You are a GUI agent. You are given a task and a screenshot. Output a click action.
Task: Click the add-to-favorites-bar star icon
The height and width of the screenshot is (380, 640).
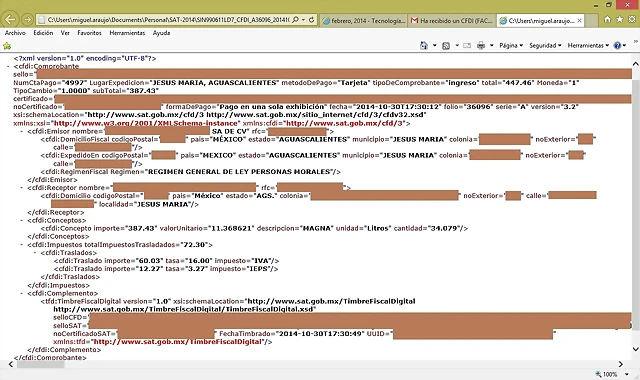click(7, 46)
